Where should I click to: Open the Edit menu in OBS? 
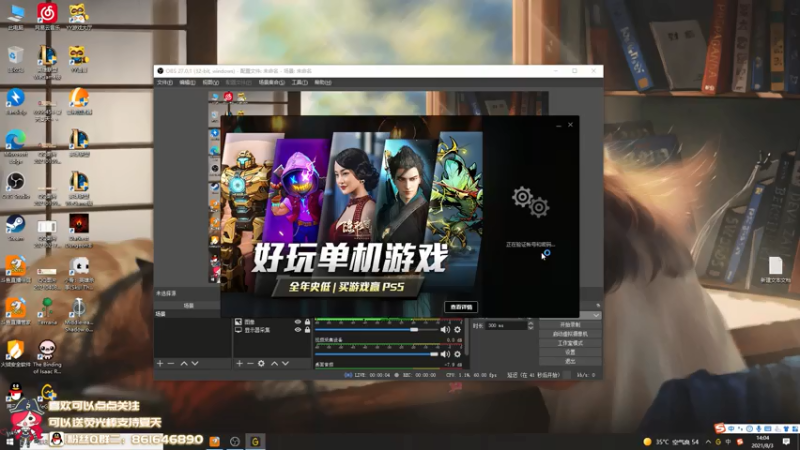[x=187, y=82]
